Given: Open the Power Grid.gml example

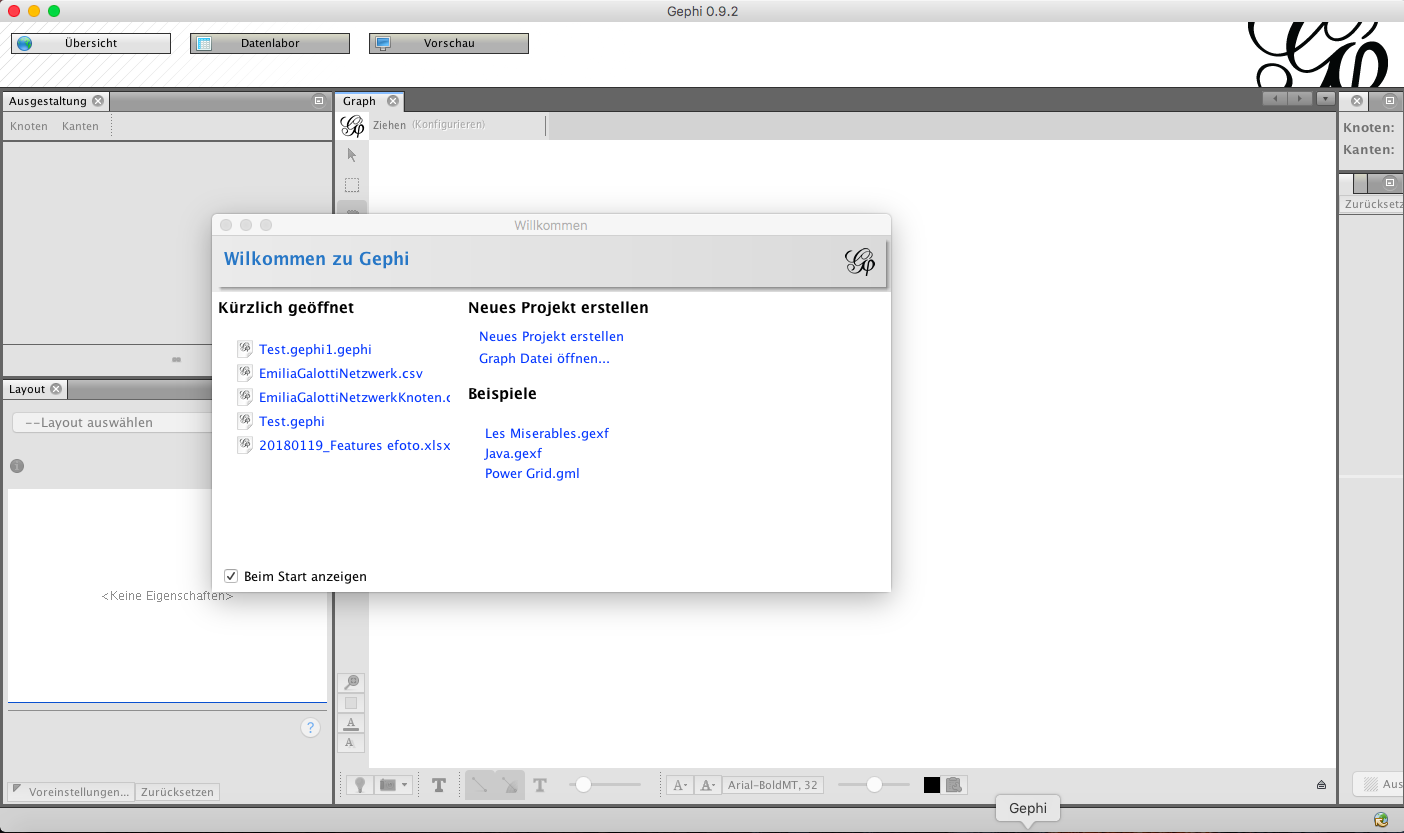Looking at the screenshot, I should pos(532,473).
